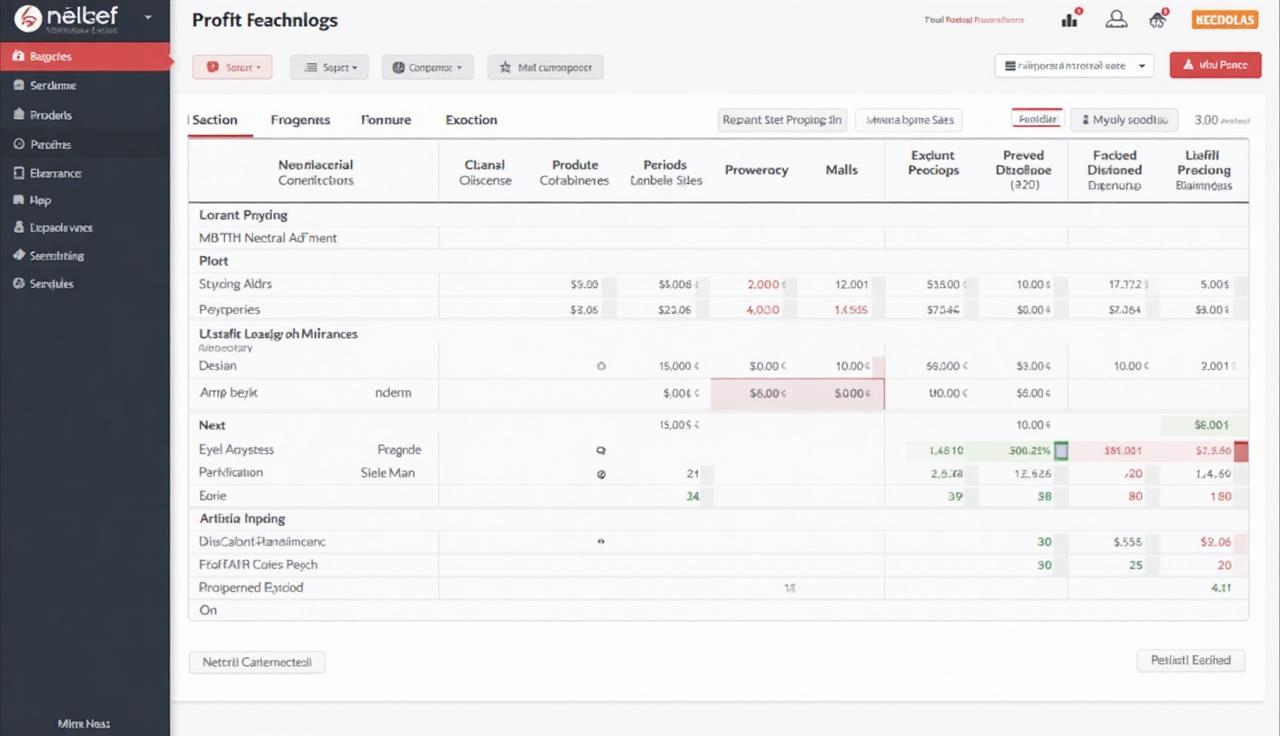Click the red square at Eyel Aoystess row end

pyautogui.click(x=1241, y=451)
